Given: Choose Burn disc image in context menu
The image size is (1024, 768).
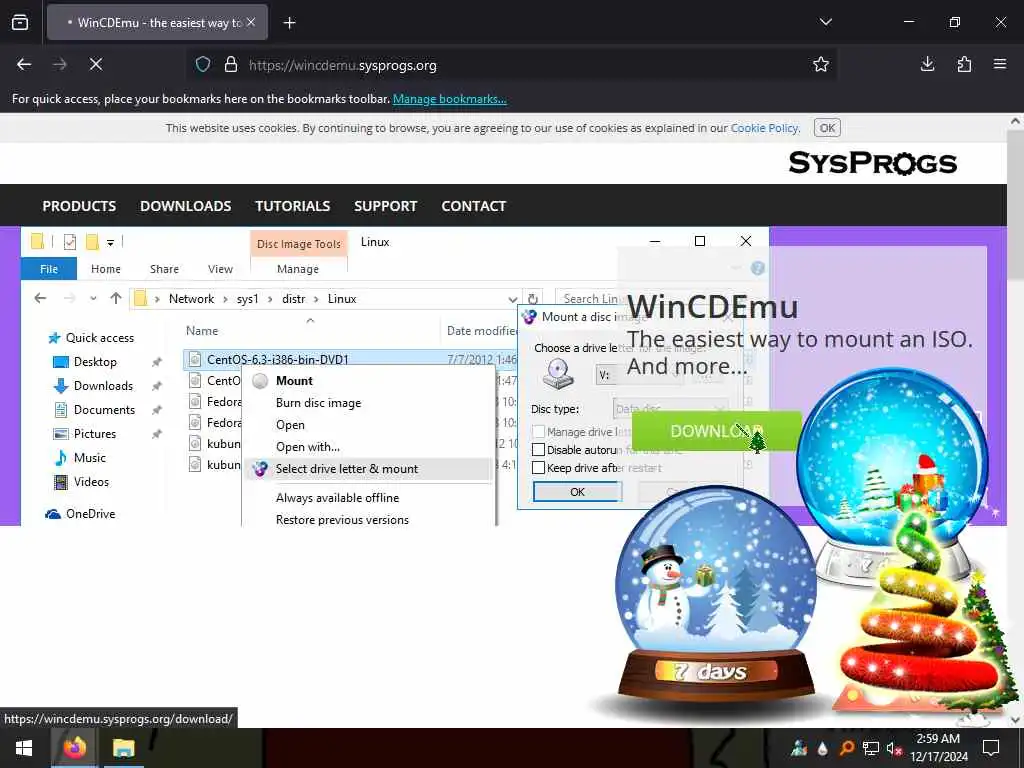Looking at the screenshot, I should pyautogui.click(x=318, y=403).
